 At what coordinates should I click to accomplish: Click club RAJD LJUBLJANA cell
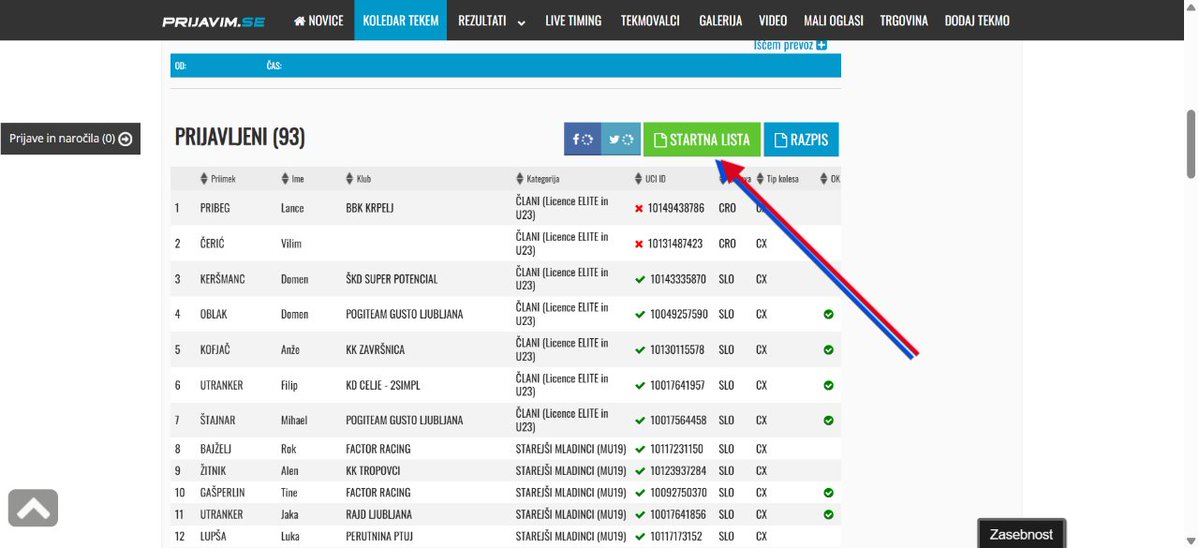379,515
